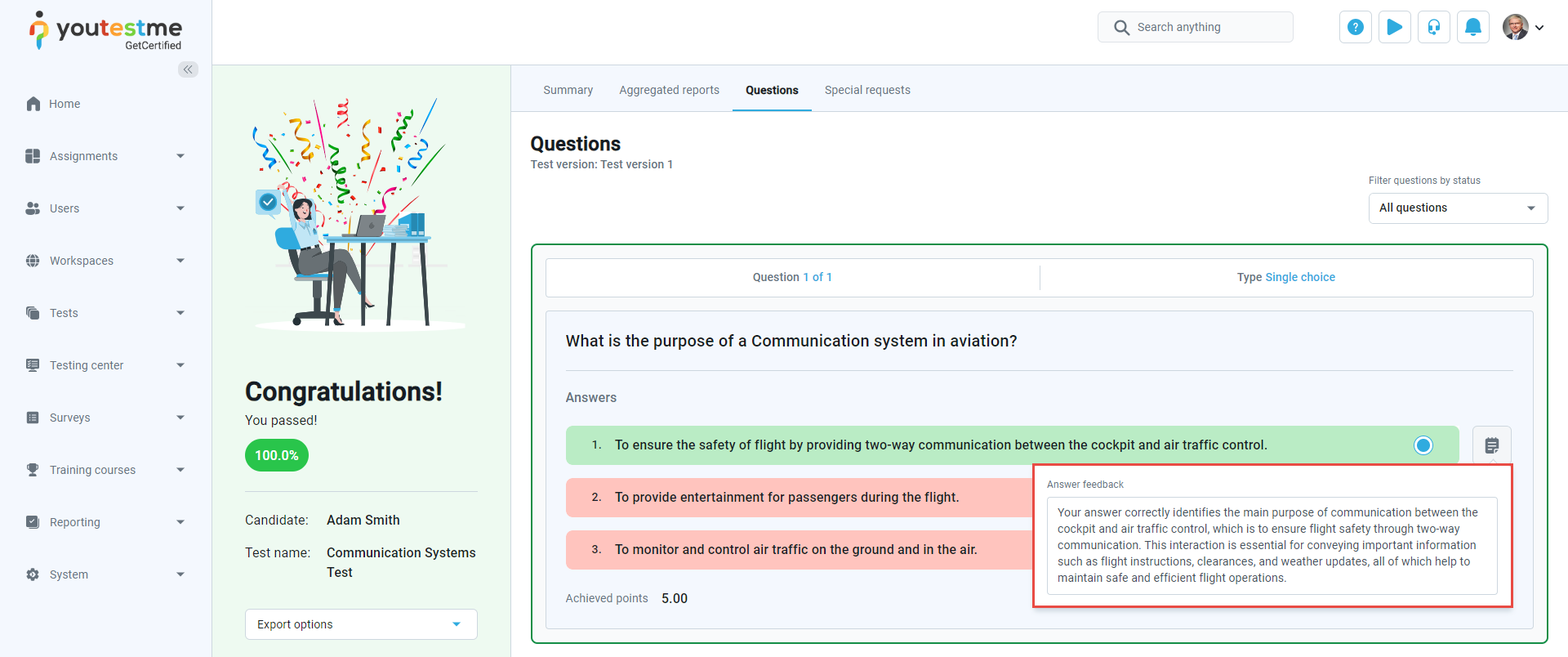Screen dimensions: 1568x657
Task: Expand the Assignments menu
Action: tap(105, 156)
